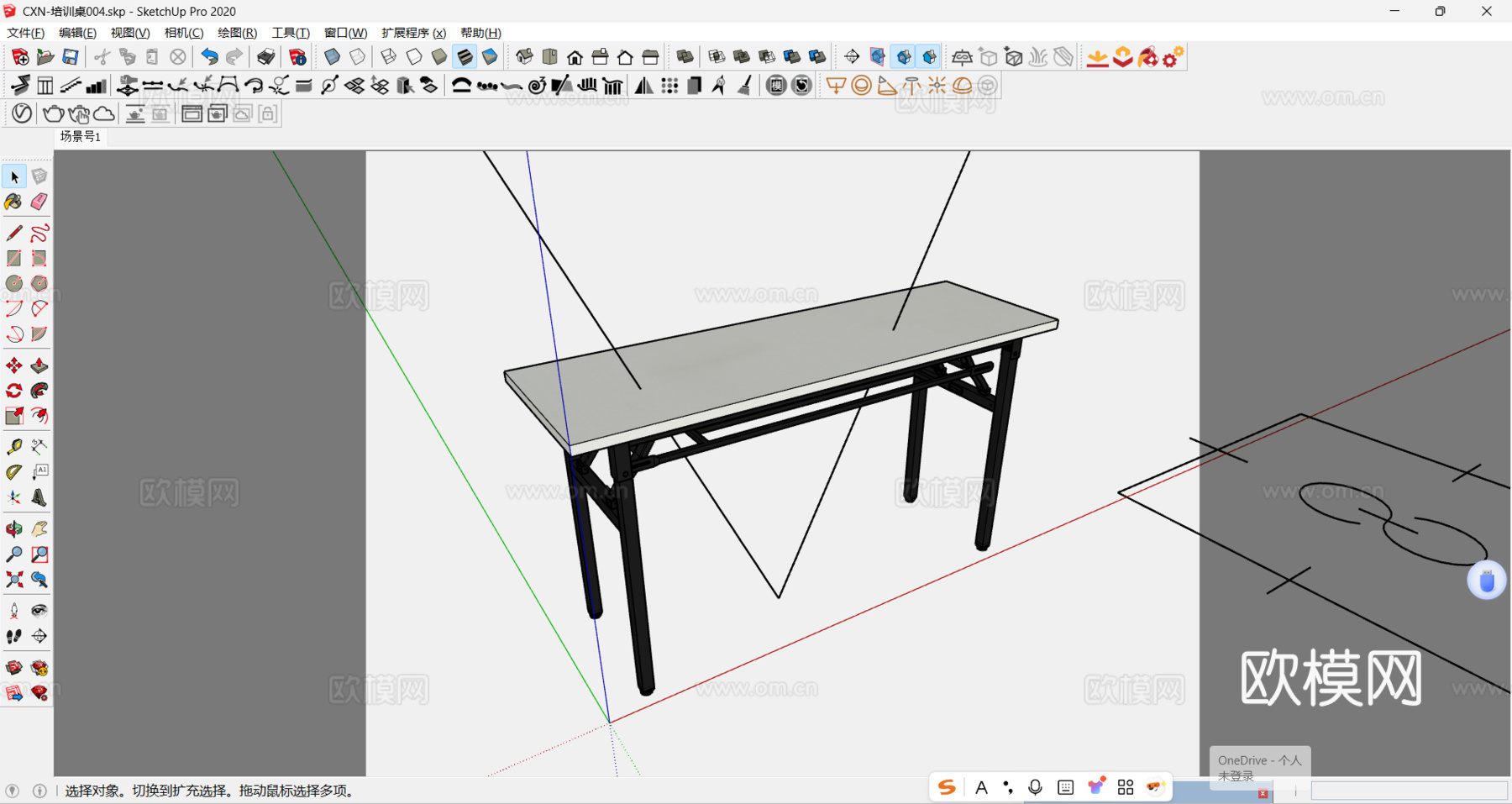The height and width of the screenshot is (804, 1512).
Task: Open the 窗口(W) menu
Action: pos(345,33)
